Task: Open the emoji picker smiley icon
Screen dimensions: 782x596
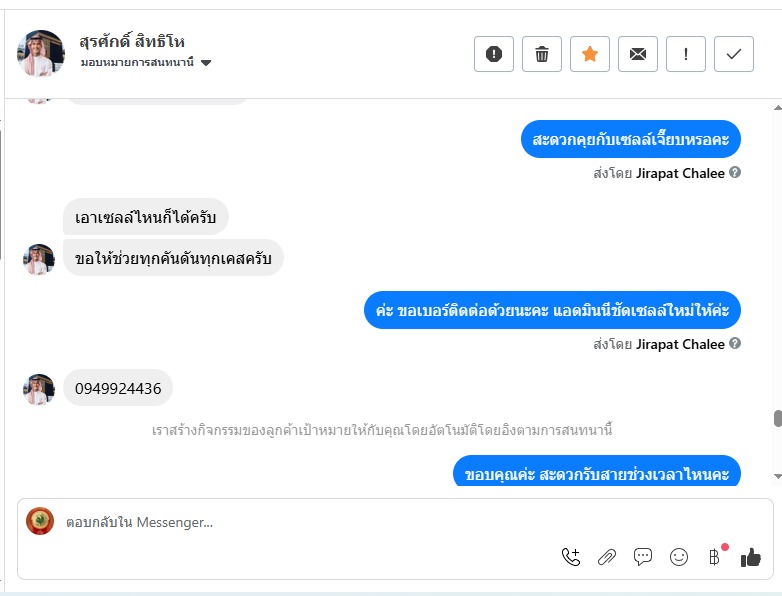Action: pos(679,557)
